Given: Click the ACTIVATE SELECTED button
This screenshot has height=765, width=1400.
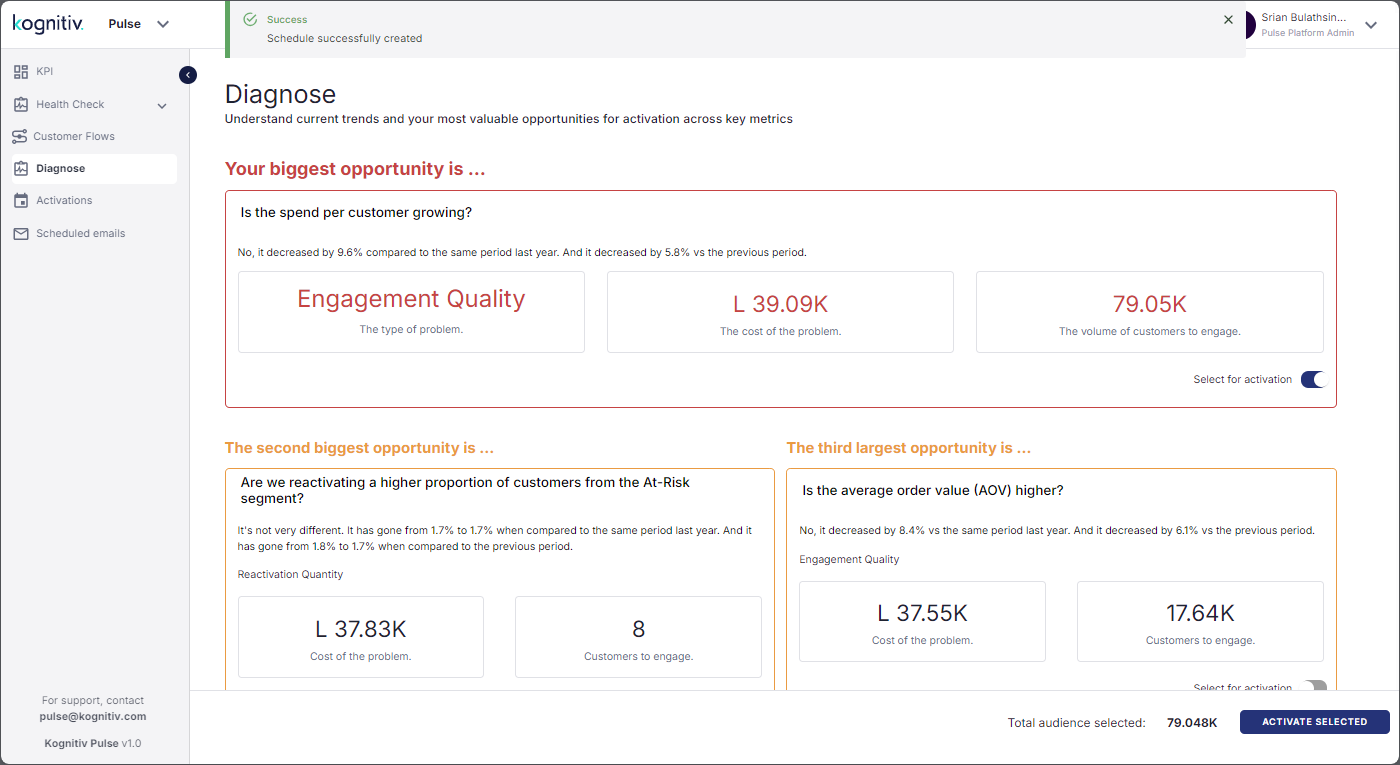Looking at the screenshot, I should [x=1314, y=722].
